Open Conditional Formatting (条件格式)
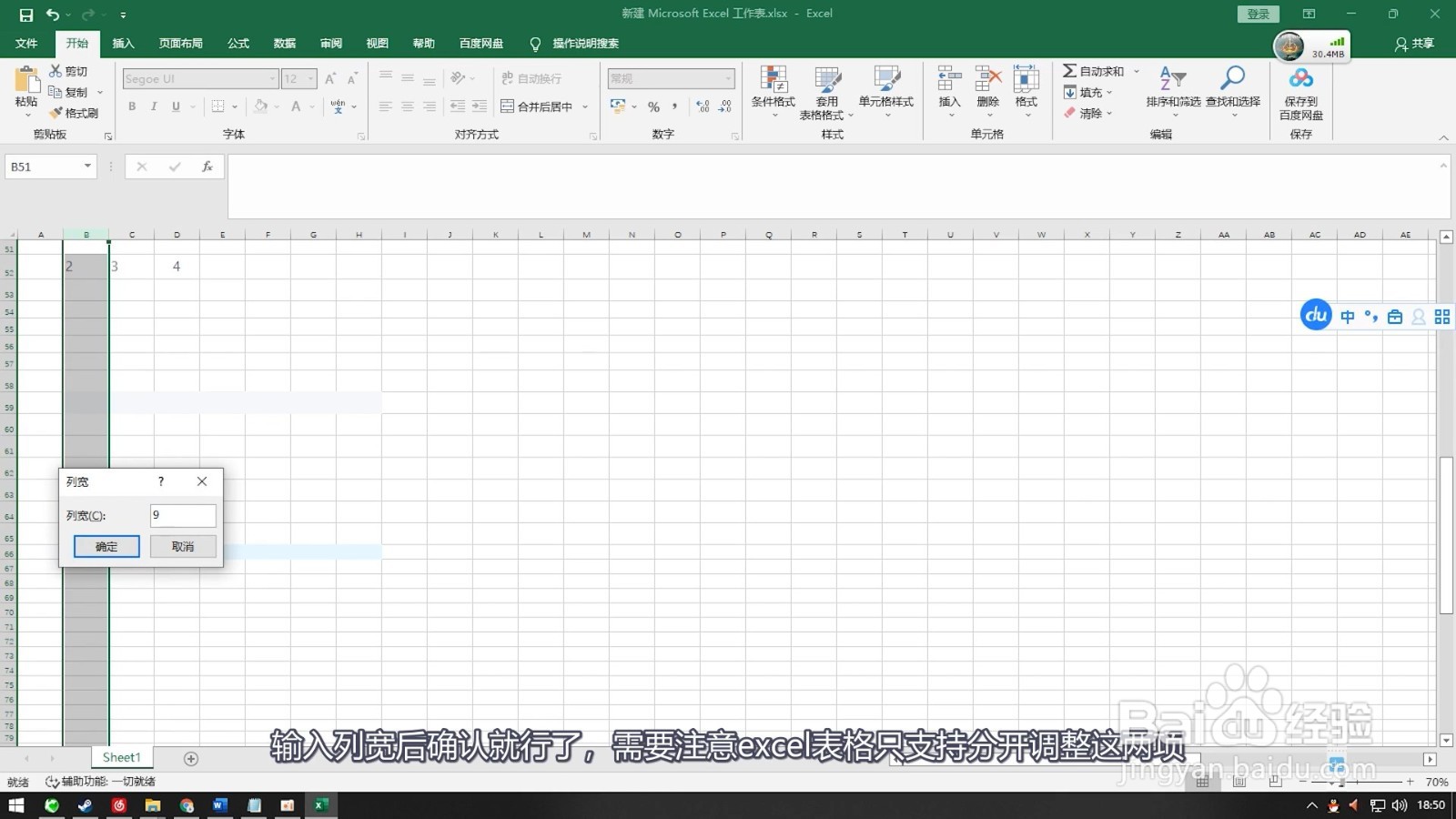This screenshot has width=1456, height=819. pyautogui.click(x=773, y=93)
